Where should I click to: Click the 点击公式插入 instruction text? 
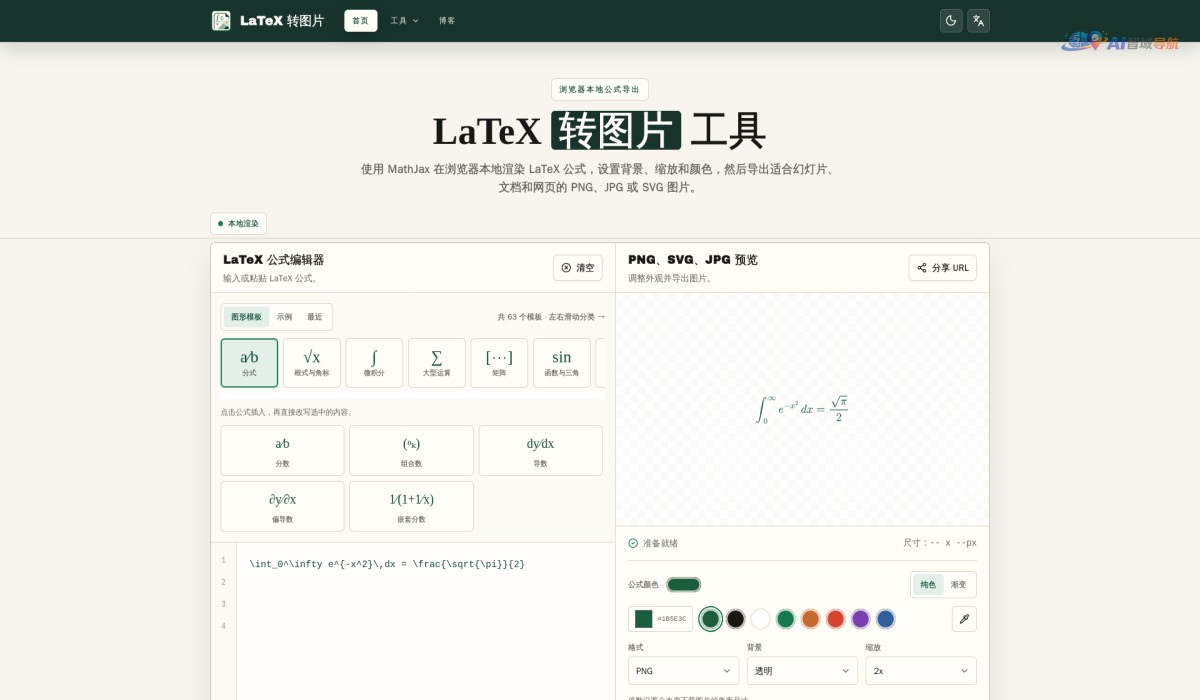[x=288, y=412]
